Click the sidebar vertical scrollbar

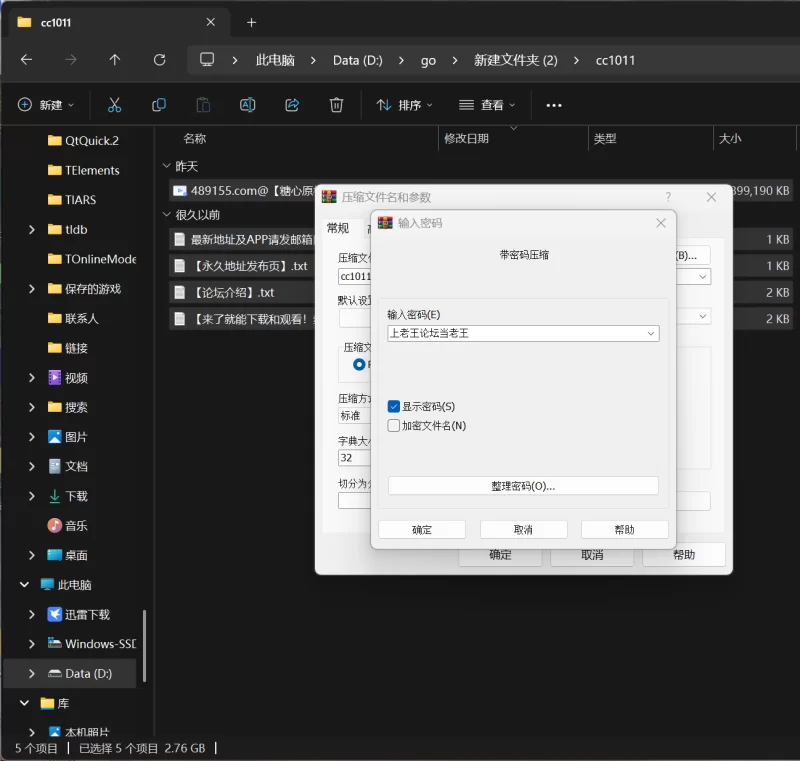[144, 645]
